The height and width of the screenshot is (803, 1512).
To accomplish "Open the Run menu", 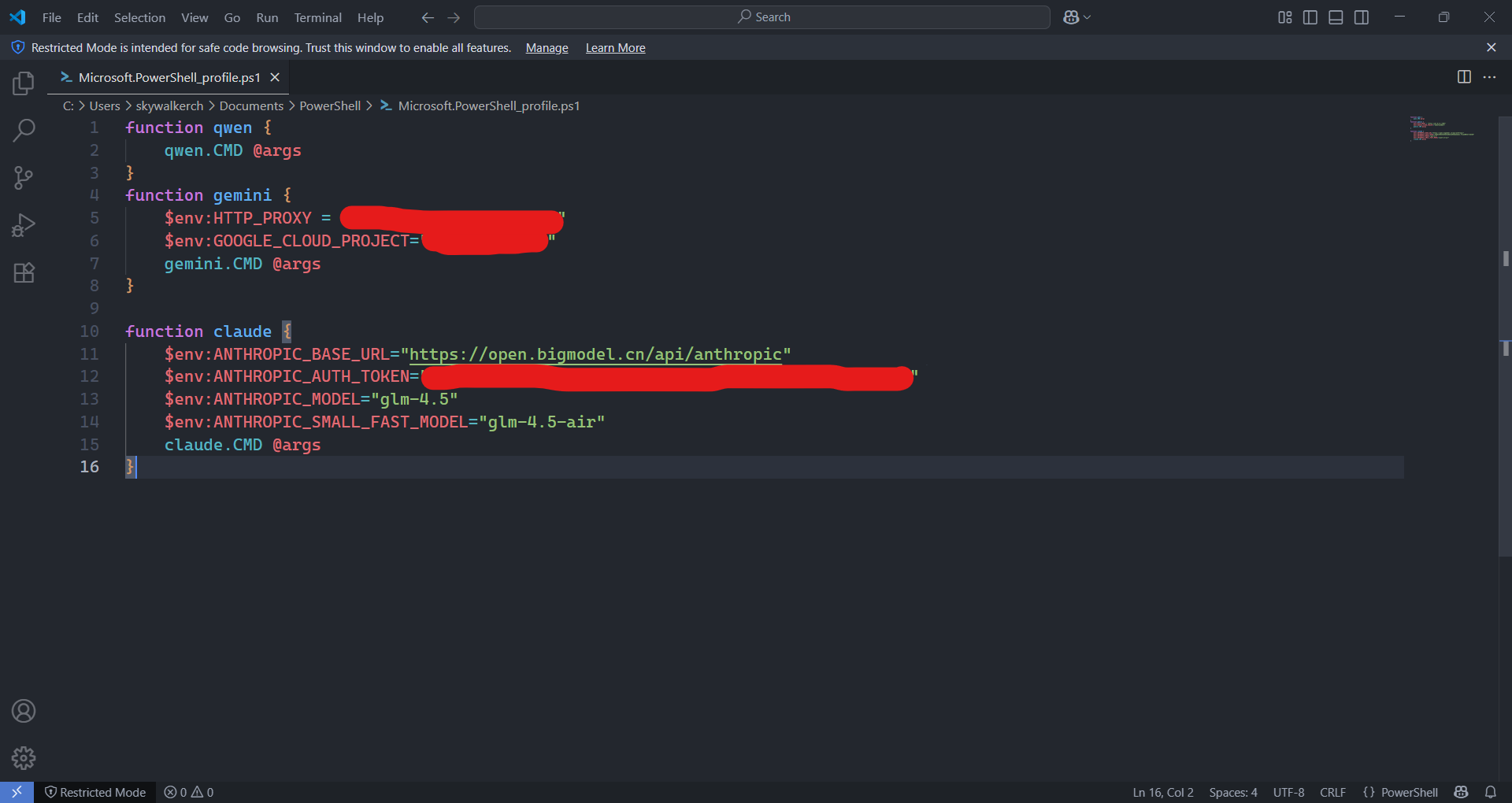I will (x=267, y=17).
